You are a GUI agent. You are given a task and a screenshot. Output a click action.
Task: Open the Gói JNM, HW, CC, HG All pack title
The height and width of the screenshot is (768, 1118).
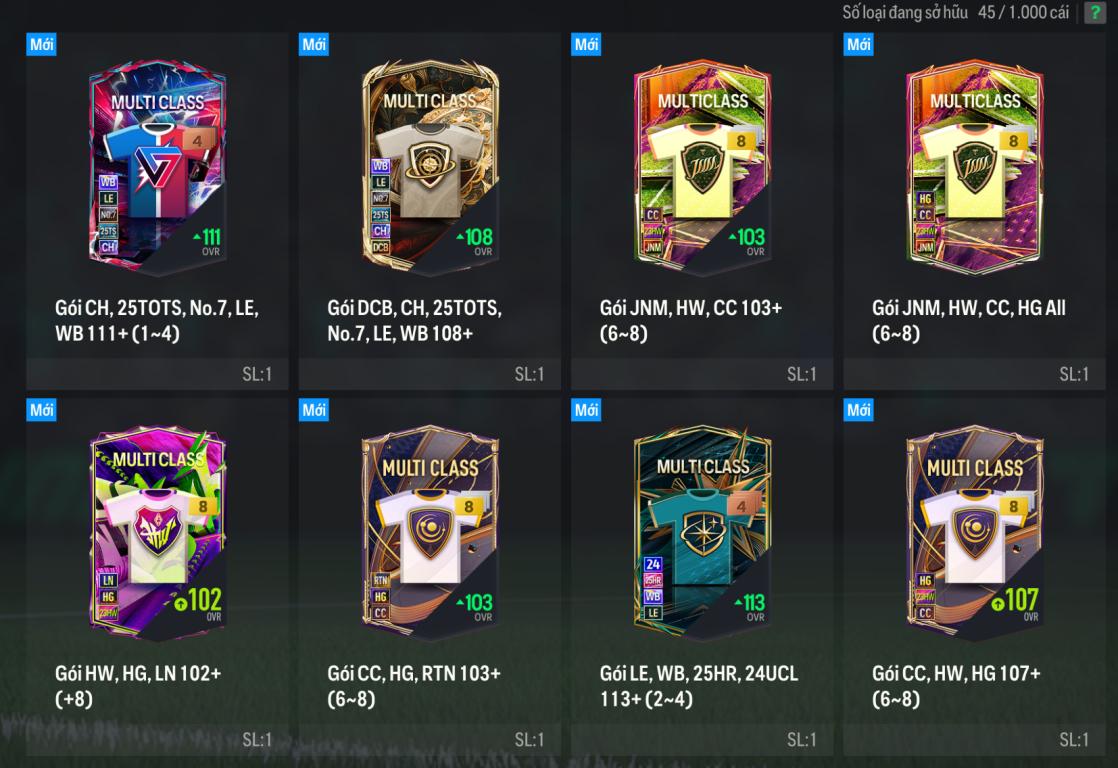click(x=969, y=320)
